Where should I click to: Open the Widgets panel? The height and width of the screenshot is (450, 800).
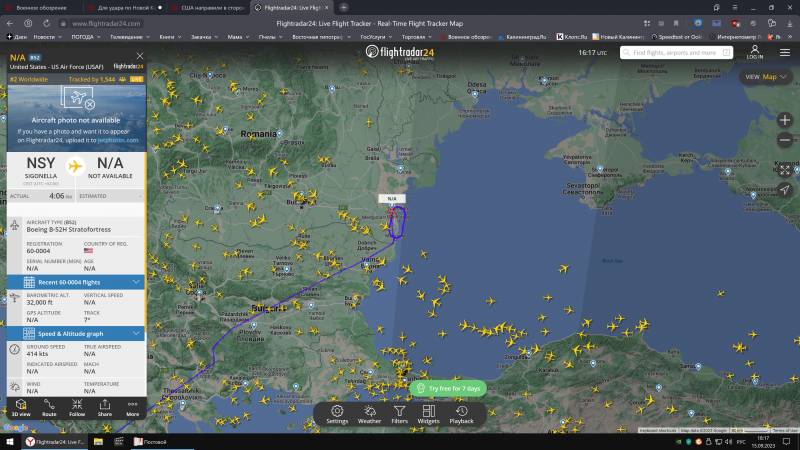tap(429, 414)
